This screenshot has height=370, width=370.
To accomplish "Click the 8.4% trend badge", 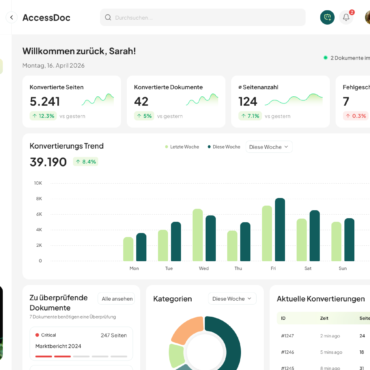I will point(86,162).
